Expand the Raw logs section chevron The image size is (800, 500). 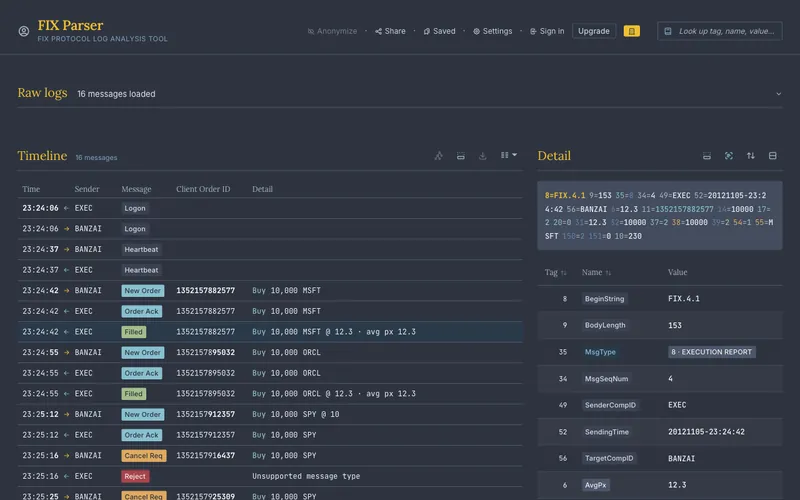(x=778, y=94)
